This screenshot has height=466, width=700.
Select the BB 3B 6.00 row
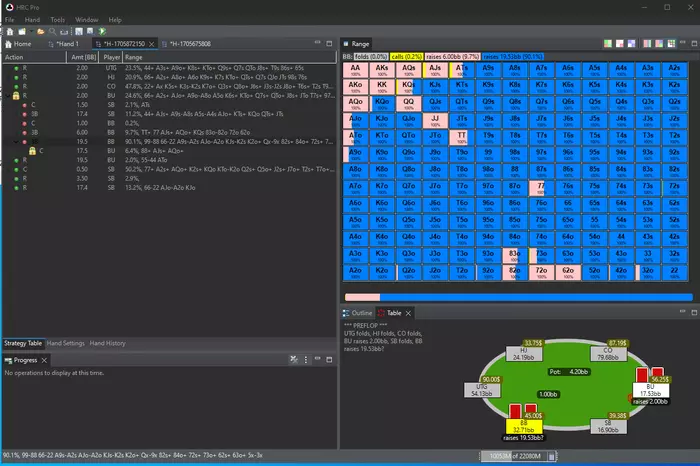(169, 133)
